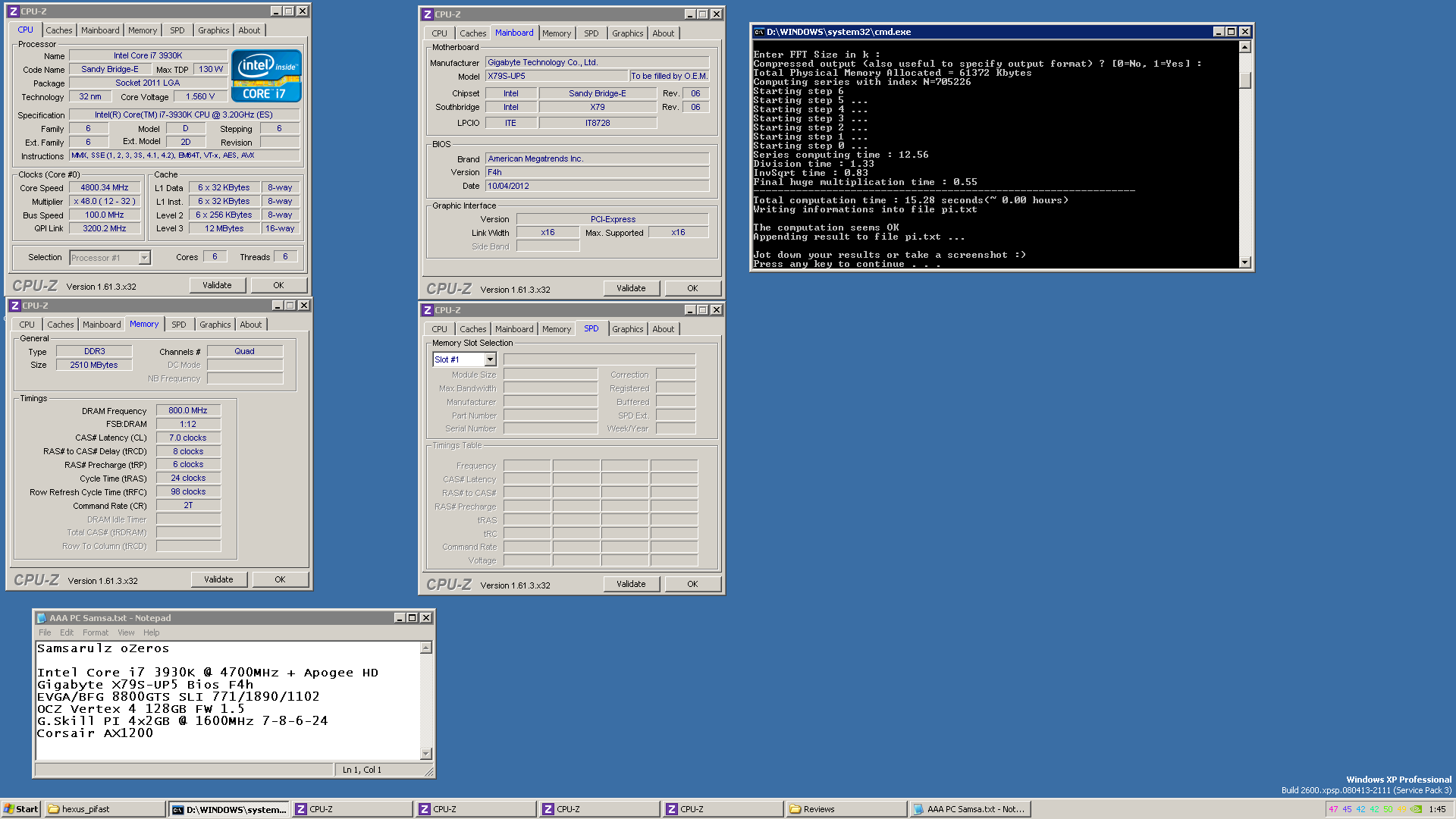
Task: Switch to the fourth CPU-Z taskbar item
Action: tap(723, 809)
